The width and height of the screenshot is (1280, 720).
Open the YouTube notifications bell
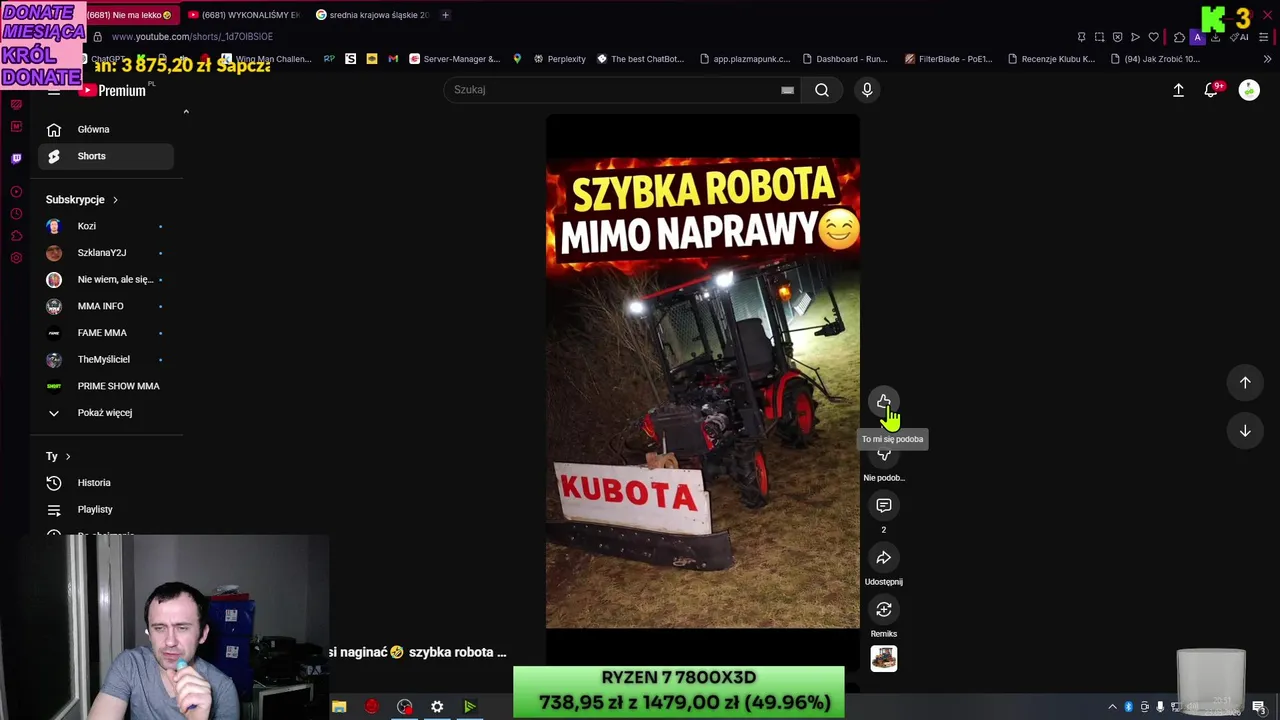coord(1211,90)
